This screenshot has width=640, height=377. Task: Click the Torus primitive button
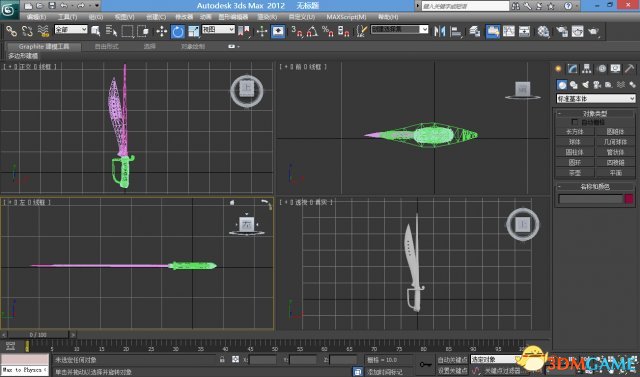[x=575, y=162]
